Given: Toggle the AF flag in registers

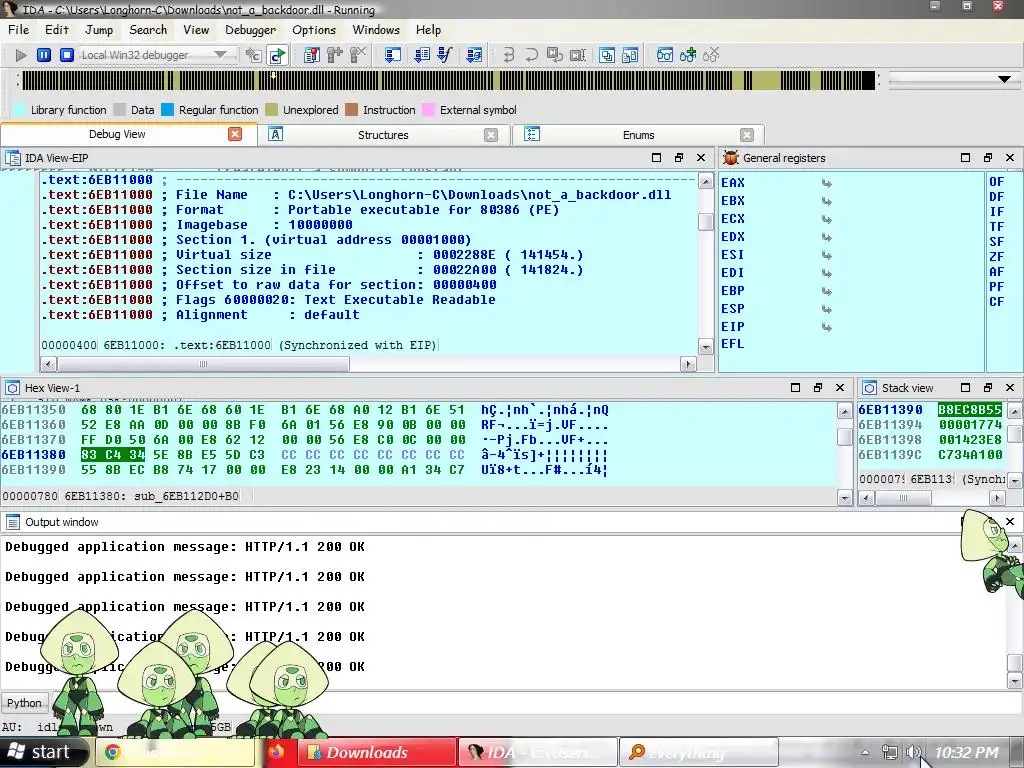Looking at the screenshot, I should [x=997, y=272].
